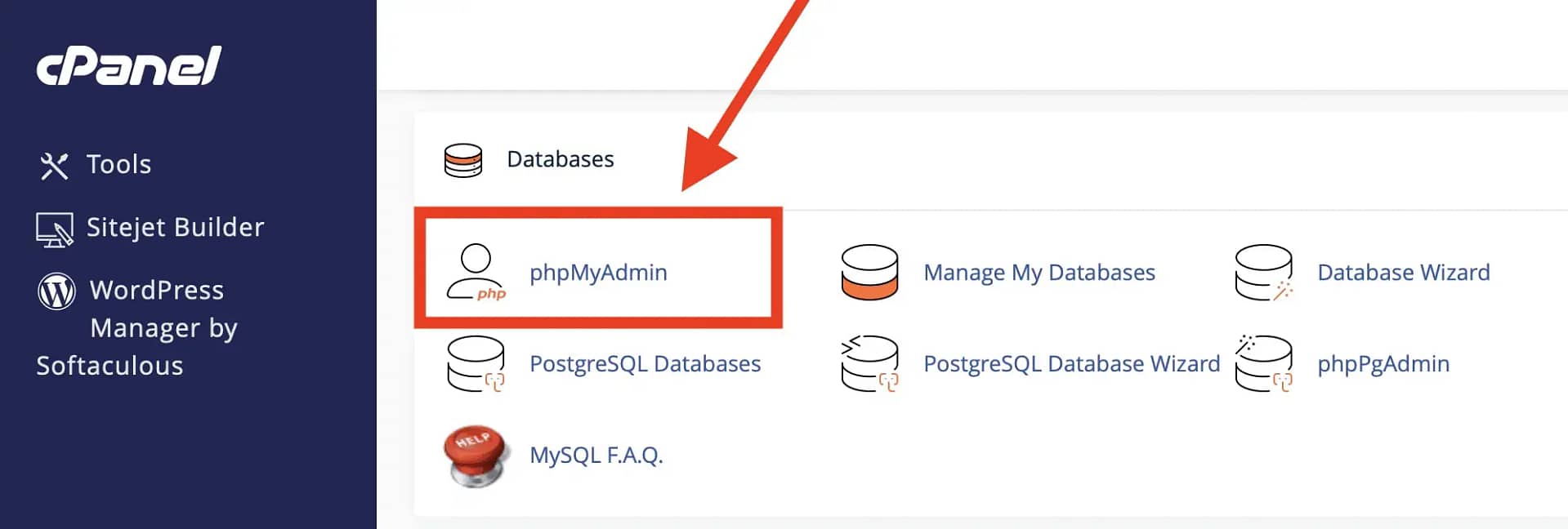1568x529 pixels.
Task: Click the red HELP button icon
Action: (476, 456)
